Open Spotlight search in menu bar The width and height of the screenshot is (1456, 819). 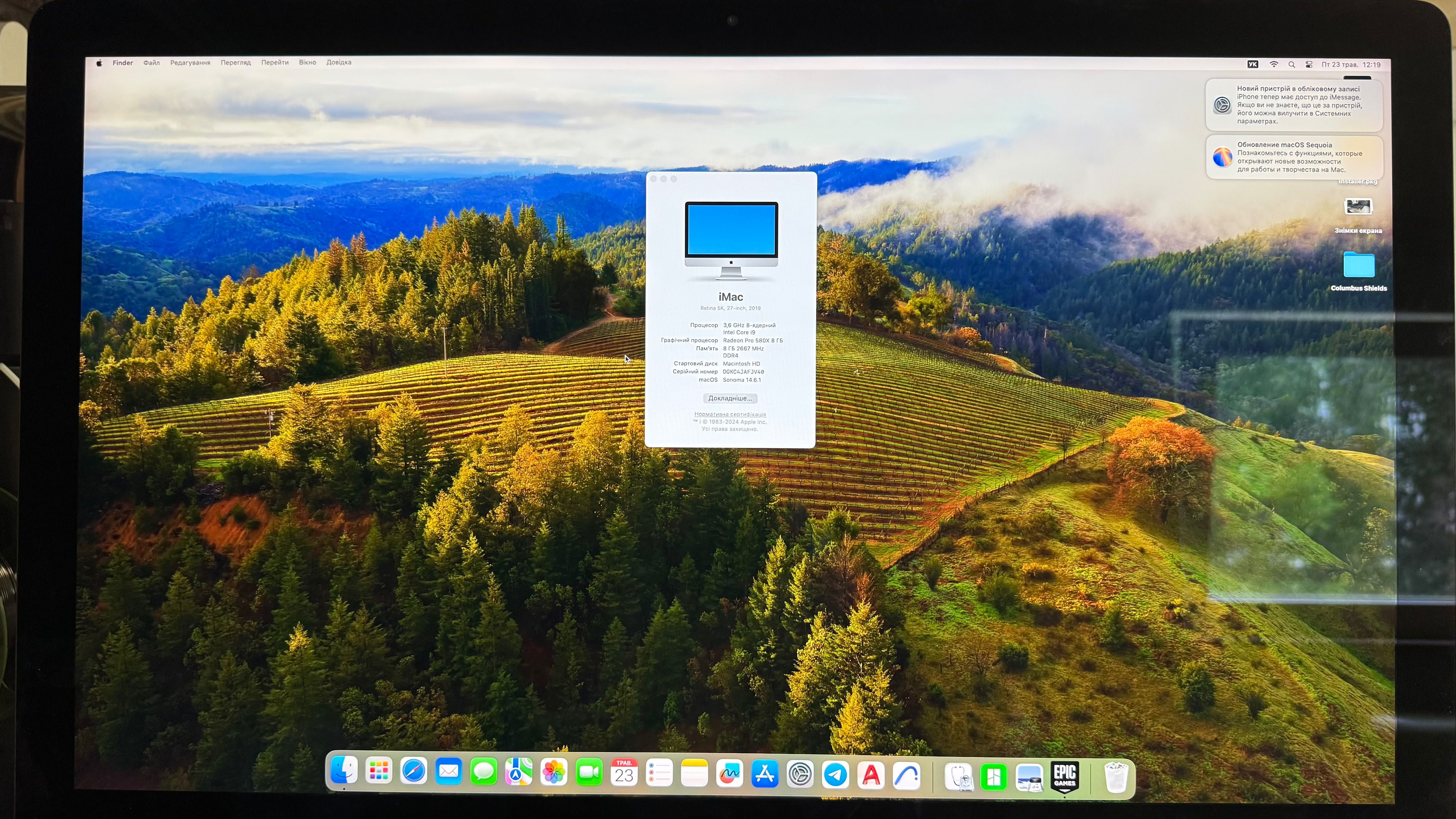(1292, 64)
